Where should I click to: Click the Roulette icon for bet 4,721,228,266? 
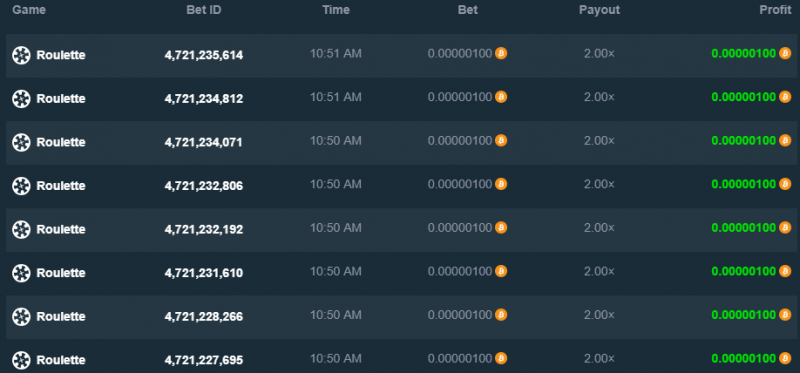tap(21, 316)
